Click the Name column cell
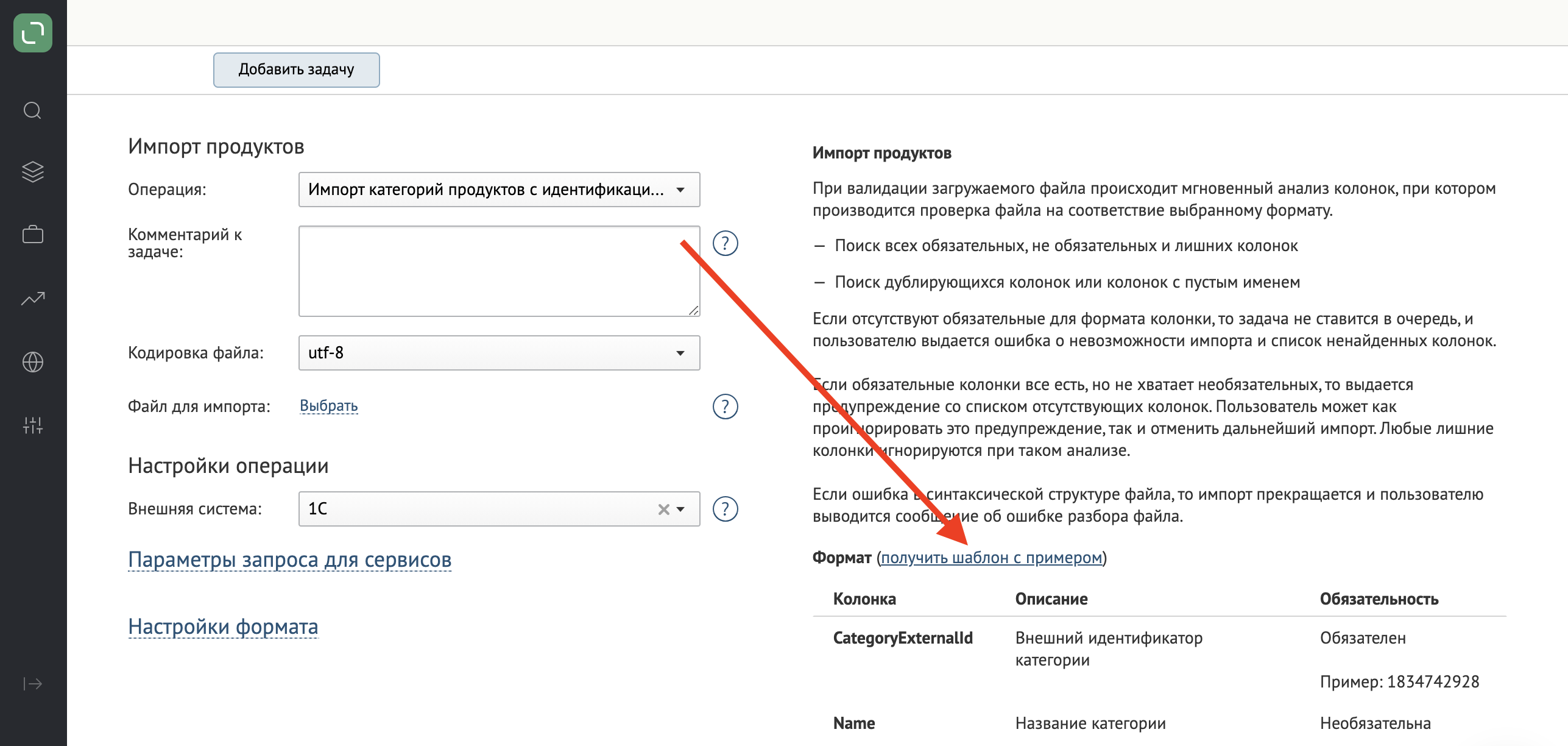This screenshot has width=1568, height=746. (854, 723)
